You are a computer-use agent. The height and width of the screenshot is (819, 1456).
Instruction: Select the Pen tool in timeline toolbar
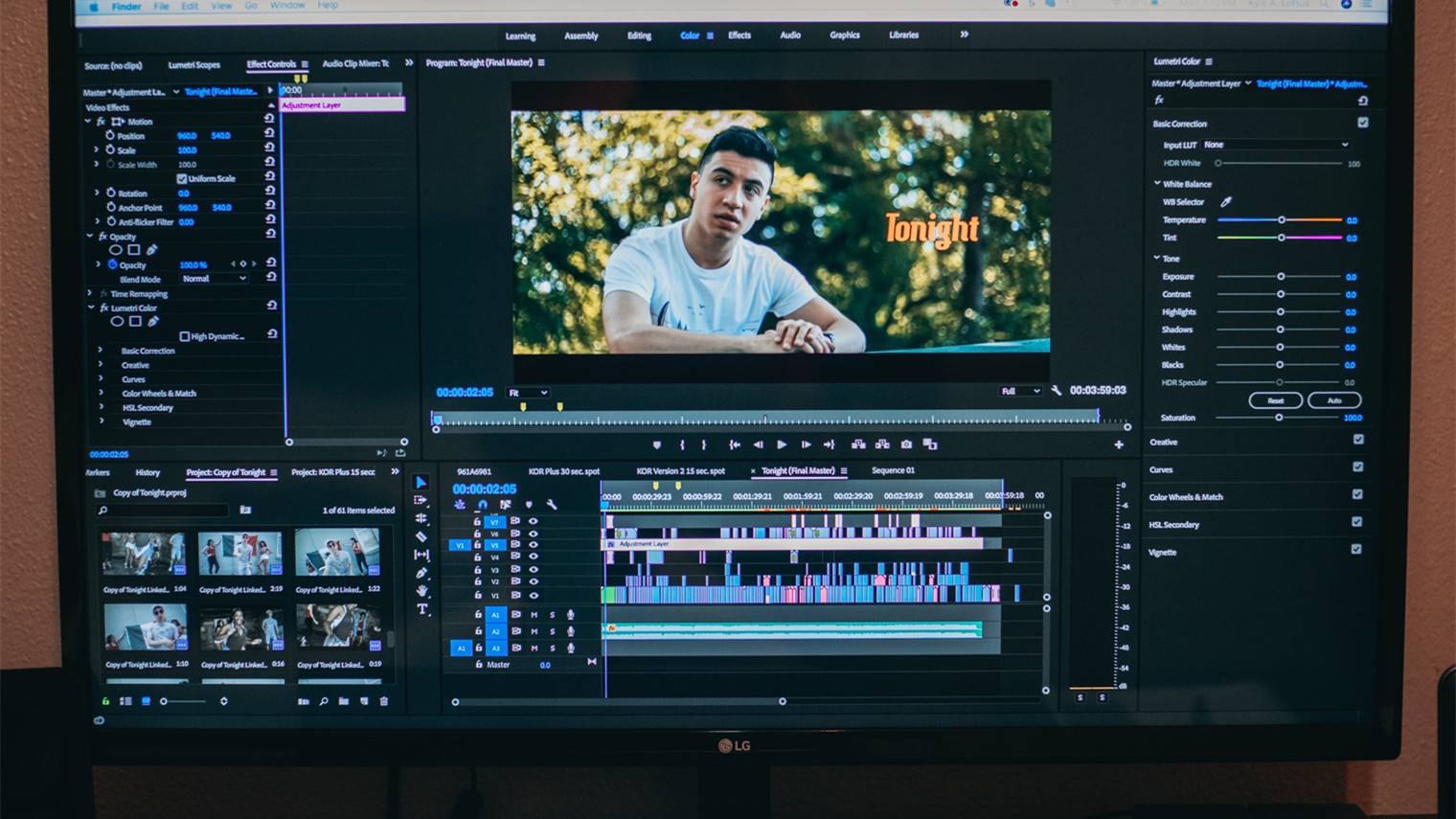coord(421,573)
